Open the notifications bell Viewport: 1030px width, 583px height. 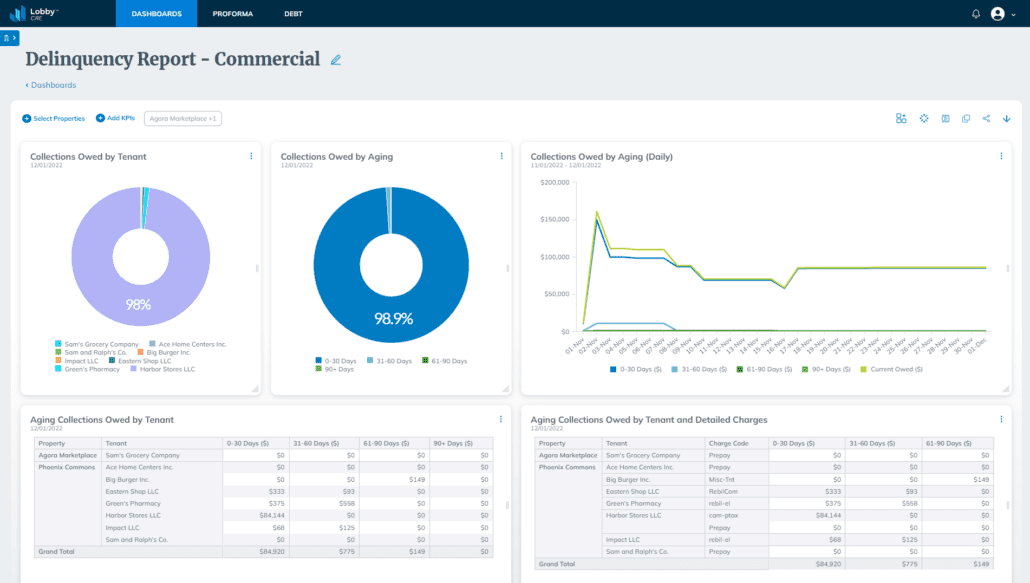(x=976, y=14)
